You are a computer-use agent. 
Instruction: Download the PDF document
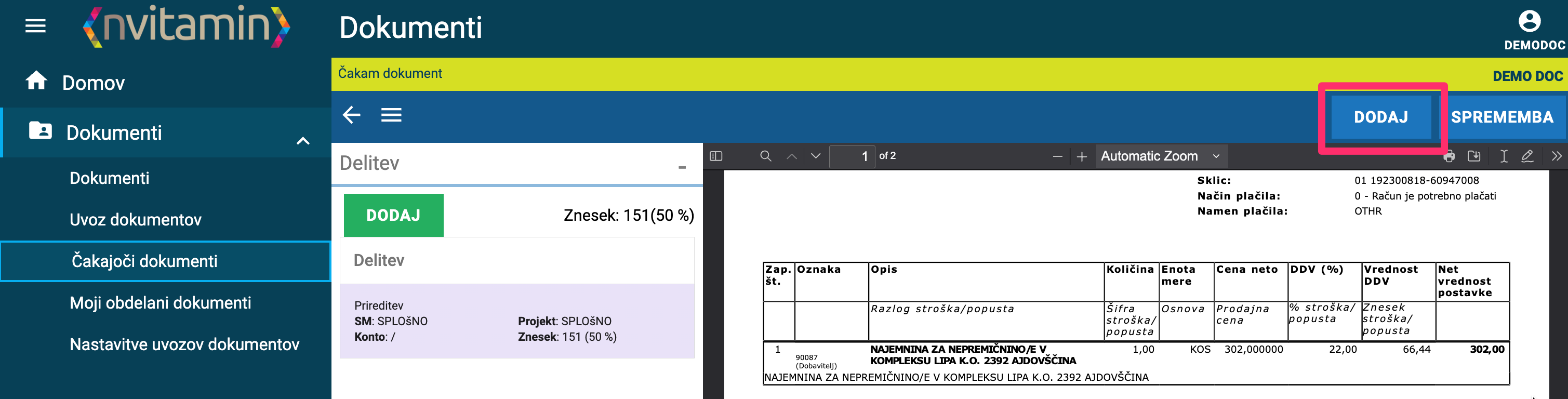tap(1473, 157)
